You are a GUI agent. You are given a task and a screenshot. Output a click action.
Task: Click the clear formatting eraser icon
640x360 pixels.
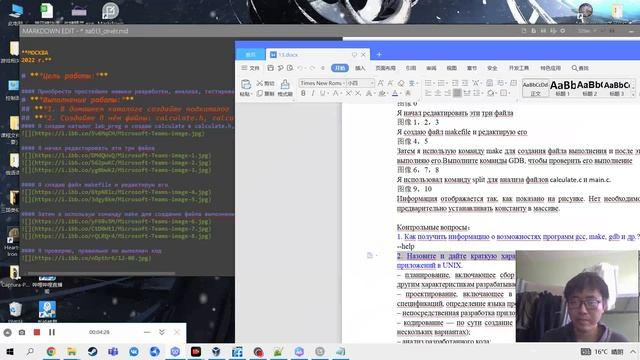pos(401,83)
